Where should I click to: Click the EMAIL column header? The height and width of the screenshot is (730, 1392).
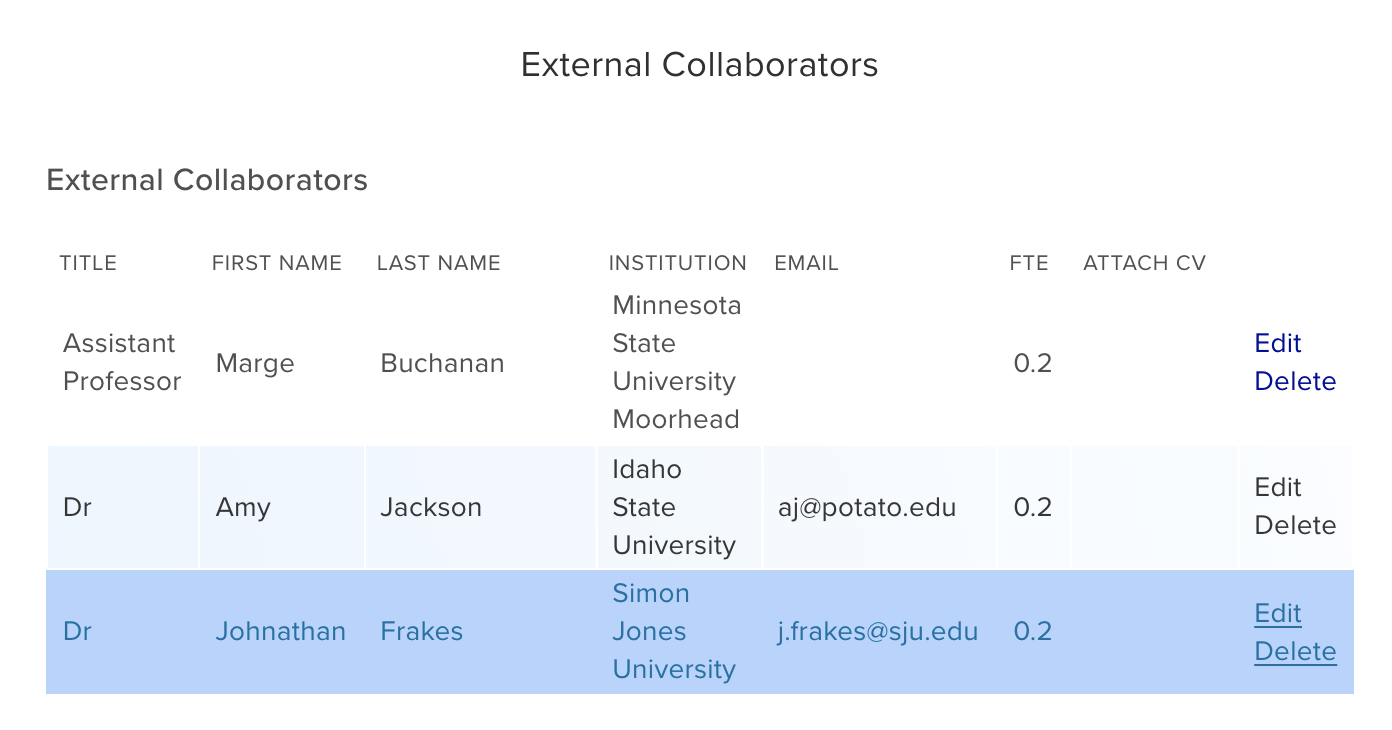[x=806, y=263]
